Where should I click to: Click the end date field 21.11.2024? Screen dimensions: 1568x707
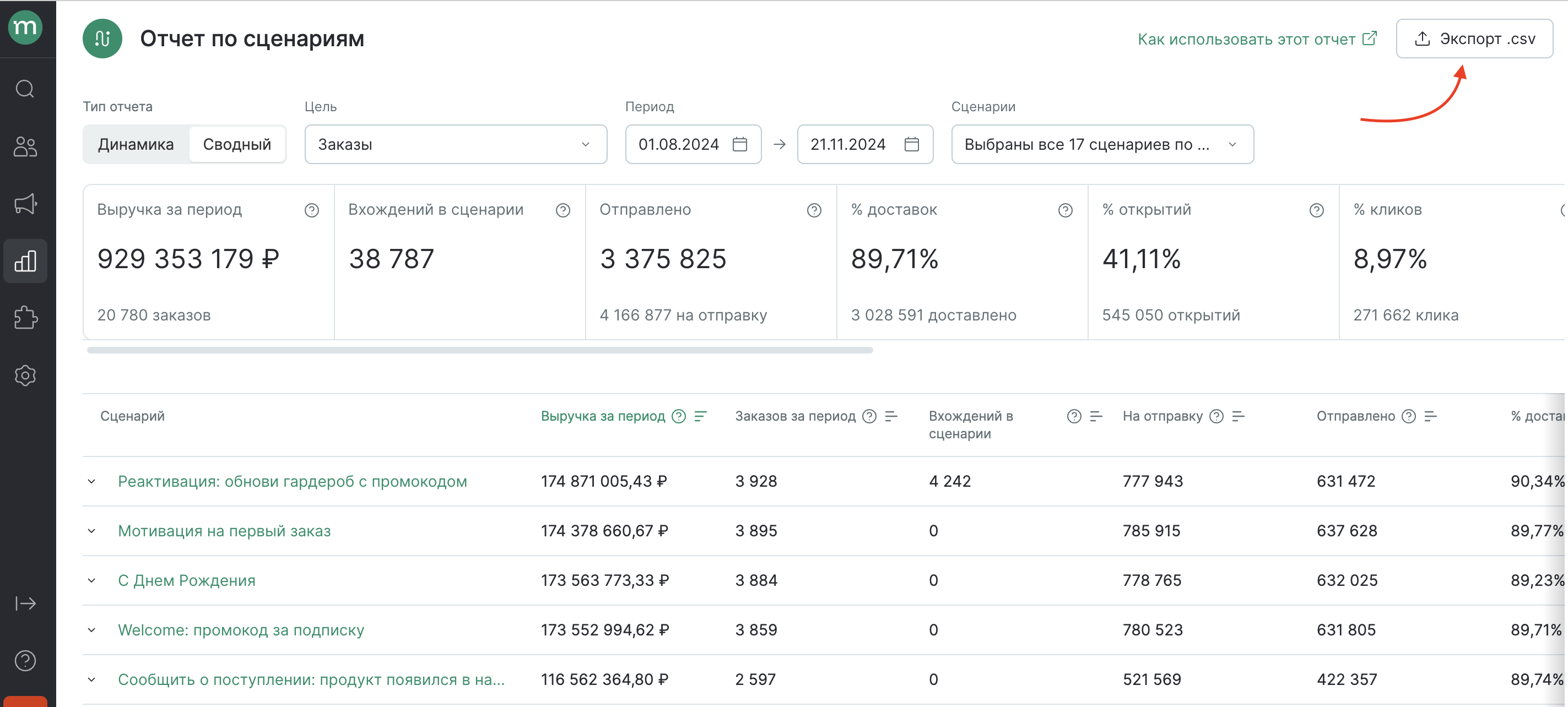[x=864, y=145]
